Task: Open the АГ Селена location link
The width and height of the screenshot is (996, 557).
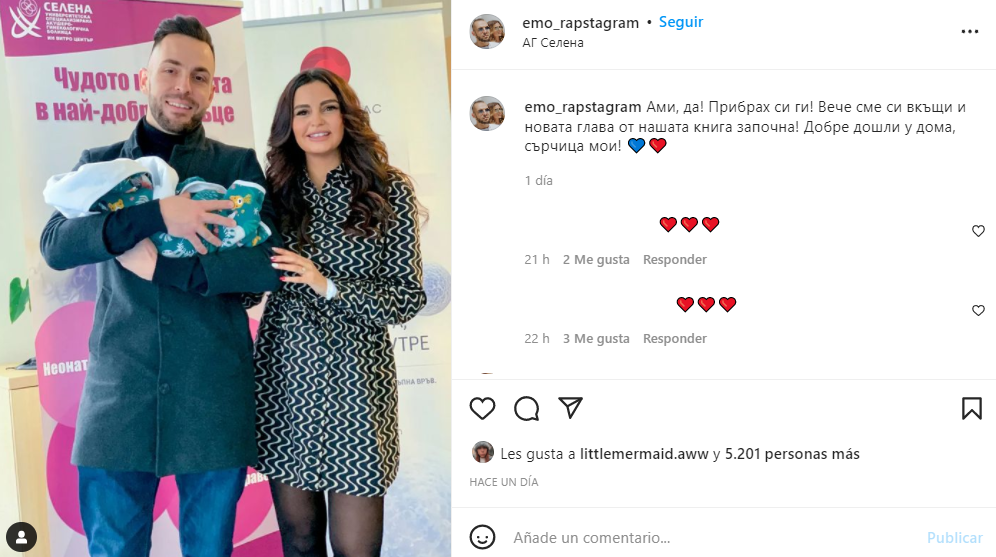Action: coord(553,43)
